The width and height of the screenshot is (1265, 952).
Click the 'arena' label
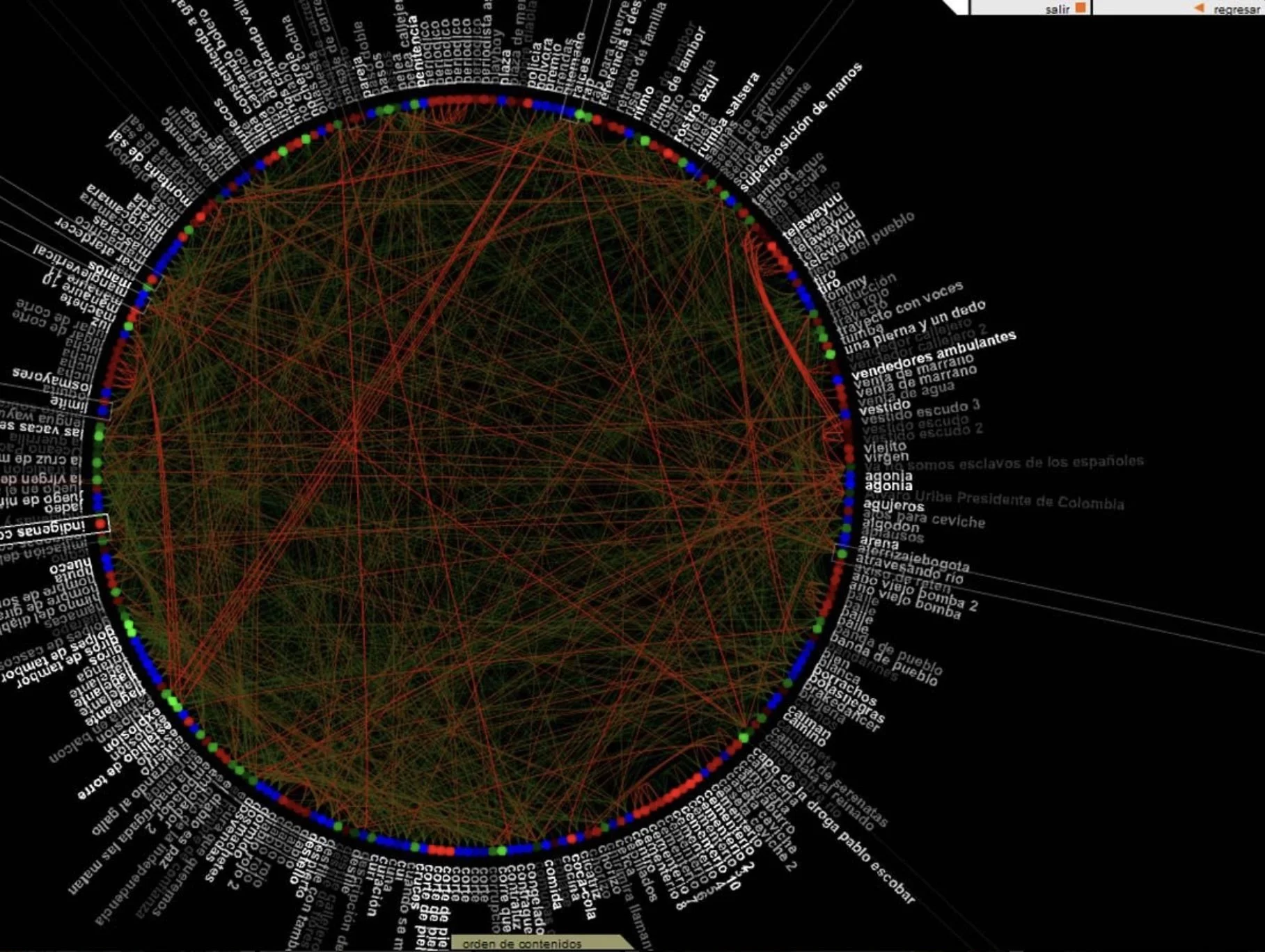pos(879,542)
